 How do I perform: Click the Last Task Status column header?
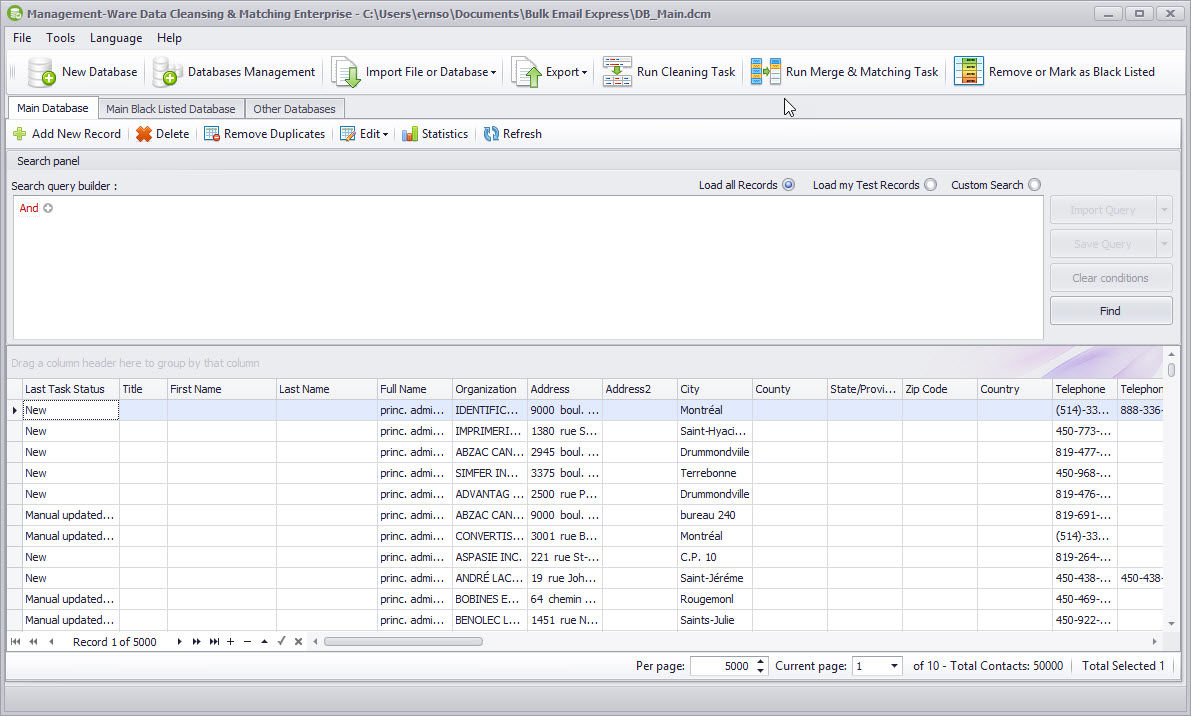pyautogui.click(x=71, y=389)
